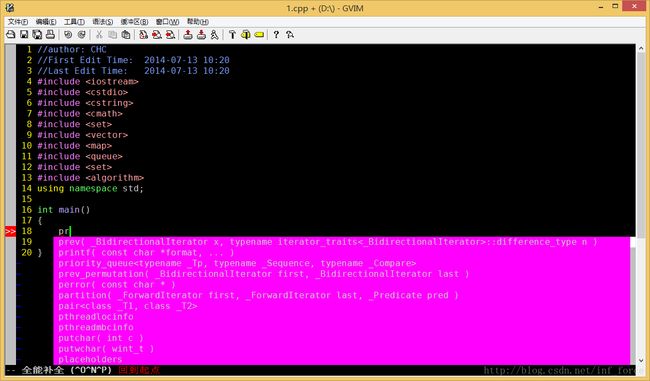
Task: Run Make with hammer icon
Action: (232, 34)
